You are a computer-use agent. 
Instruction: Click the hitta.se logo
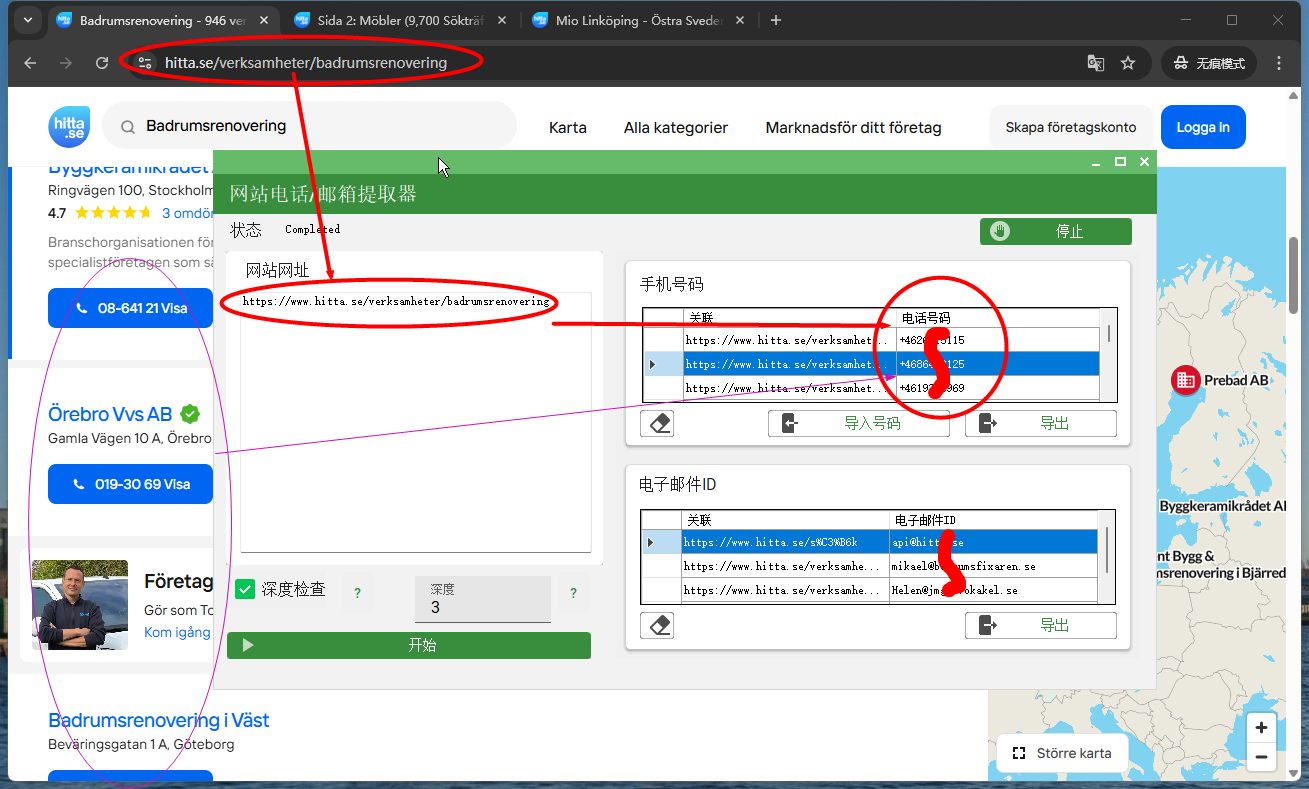point(69,127)
